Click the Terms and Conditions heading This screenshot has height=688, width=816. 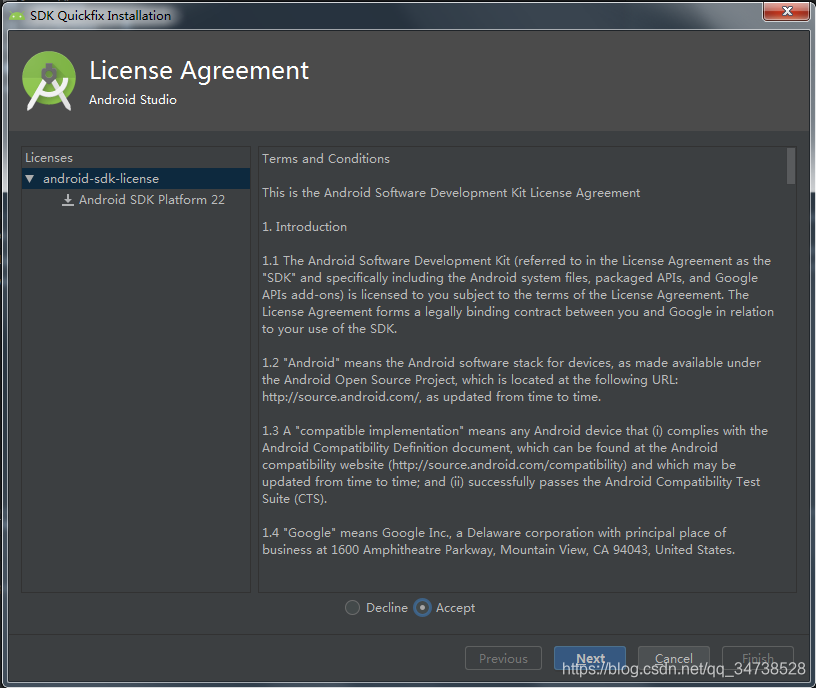coord(326,159)
